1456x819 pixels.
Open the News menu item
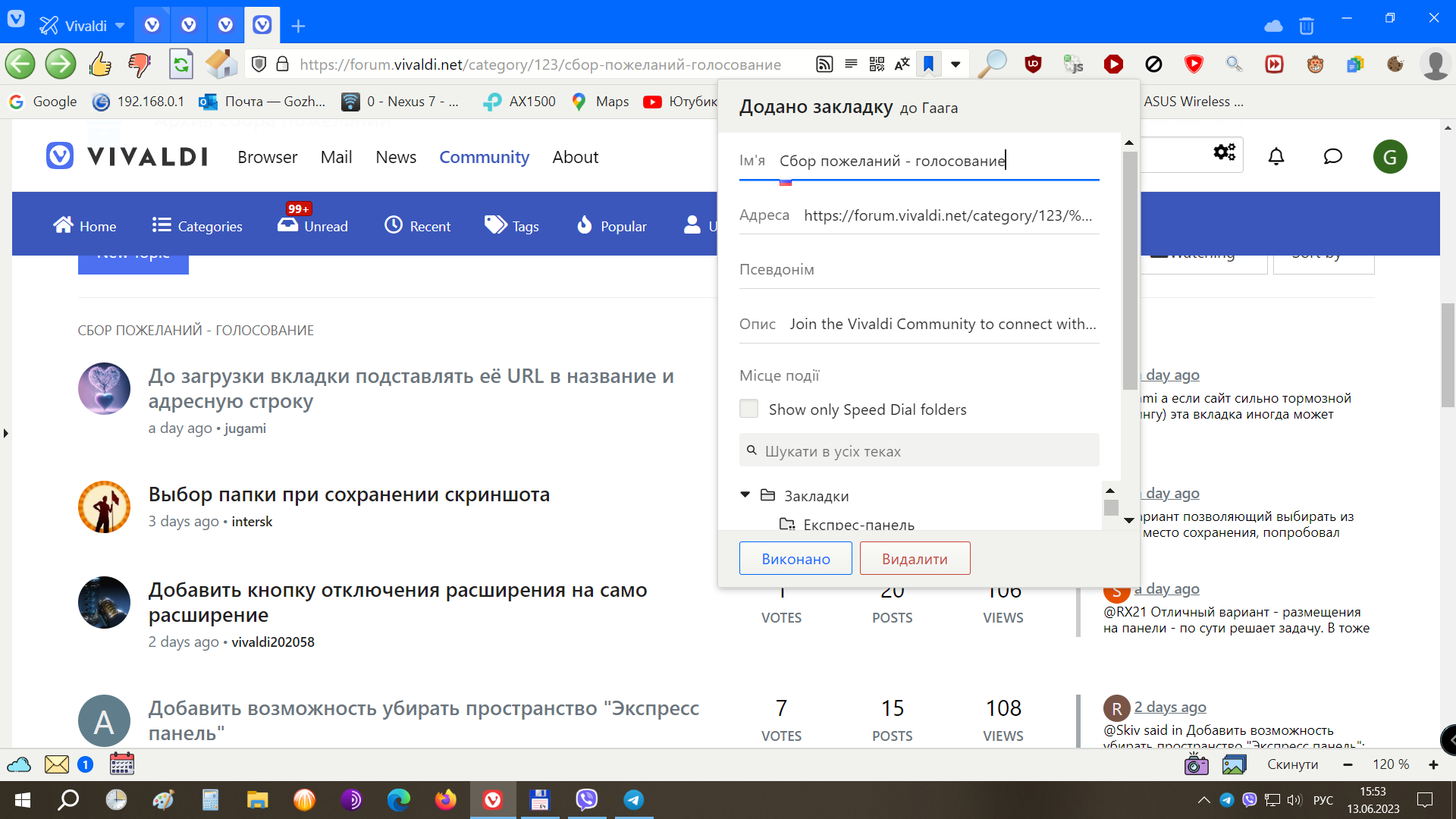(396, 157)
